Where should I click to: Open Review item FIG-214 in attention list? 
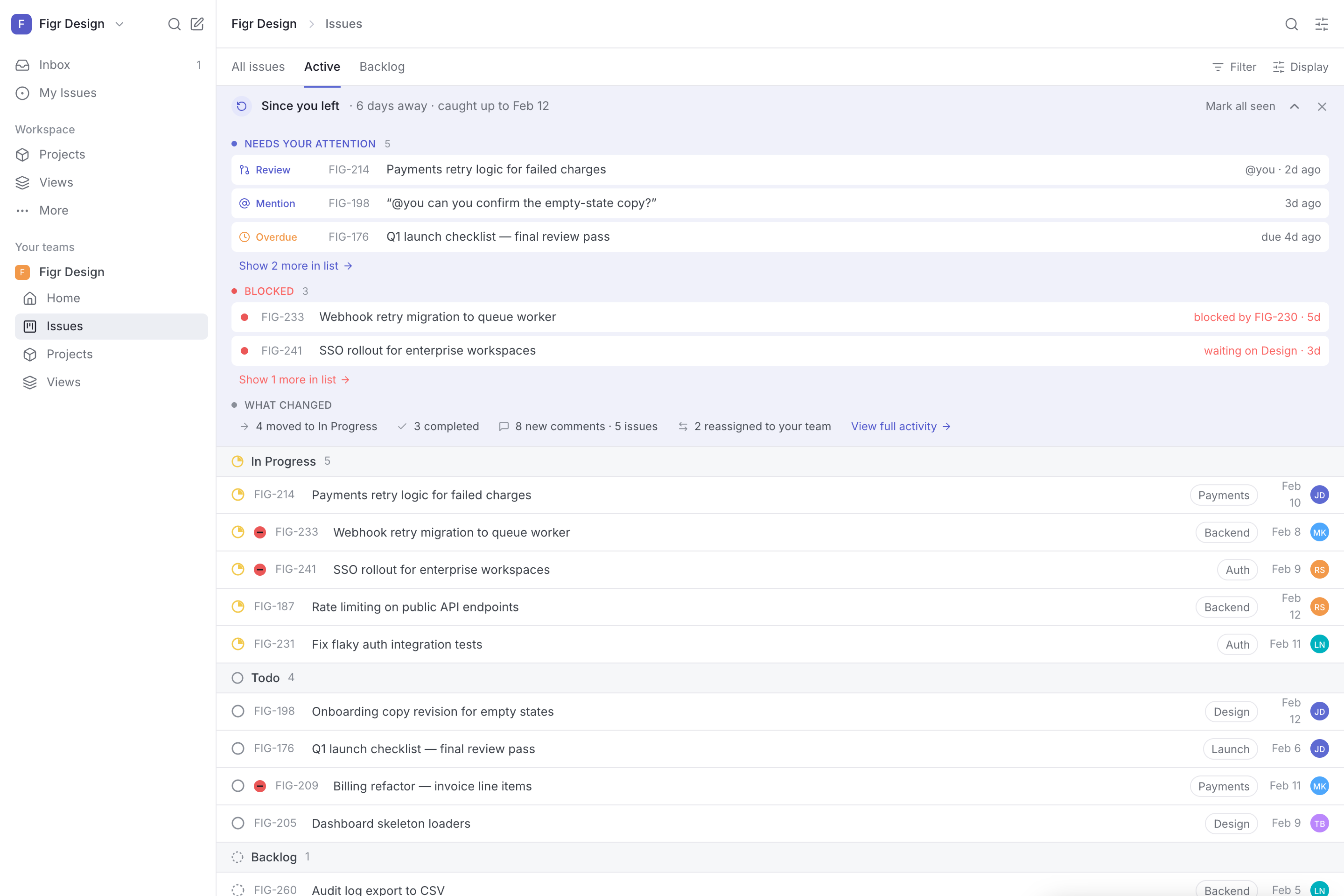pos(780,170)
